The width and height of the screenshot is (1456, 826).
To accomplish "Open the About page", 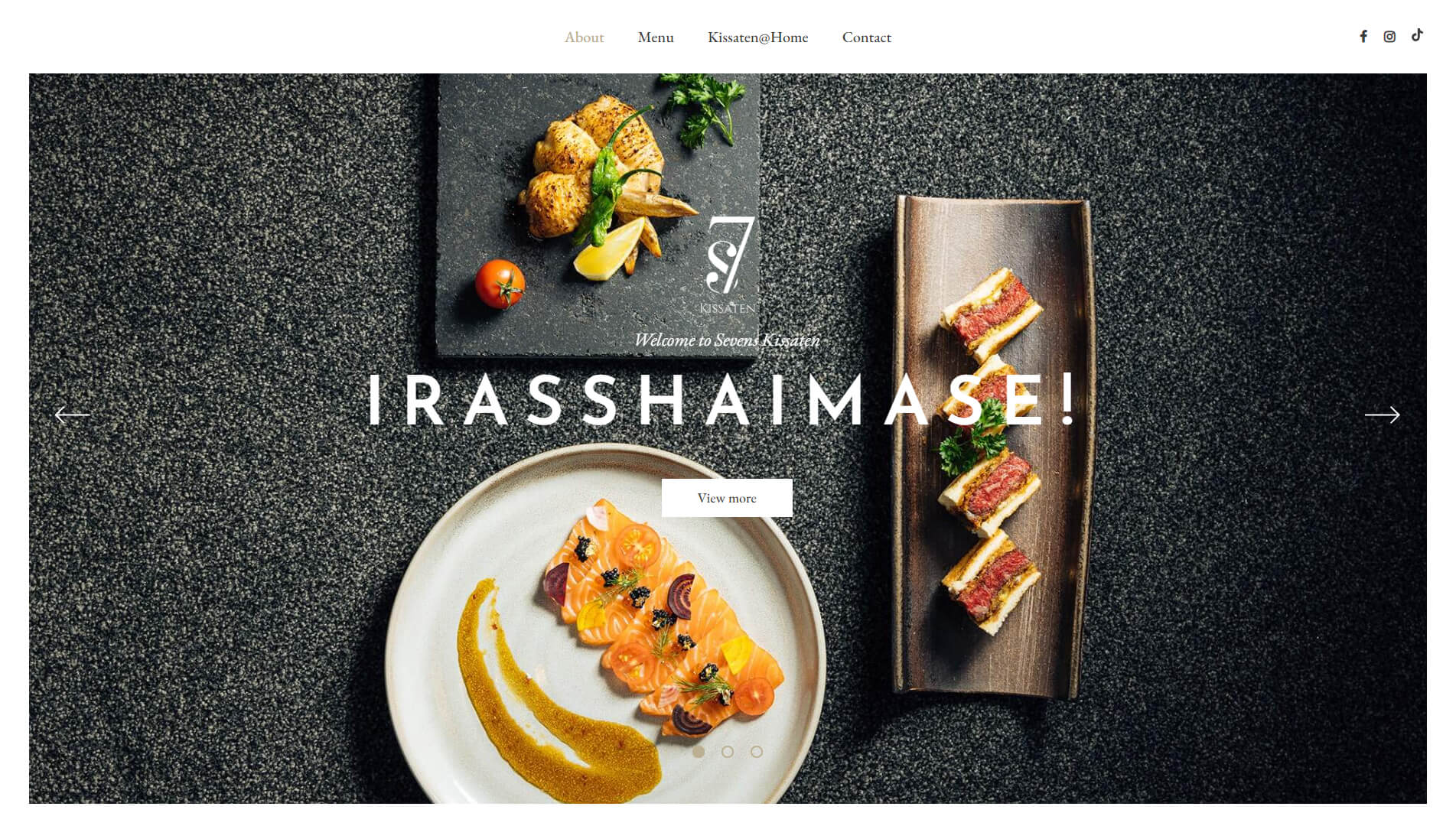I will (x=584, y=37).
